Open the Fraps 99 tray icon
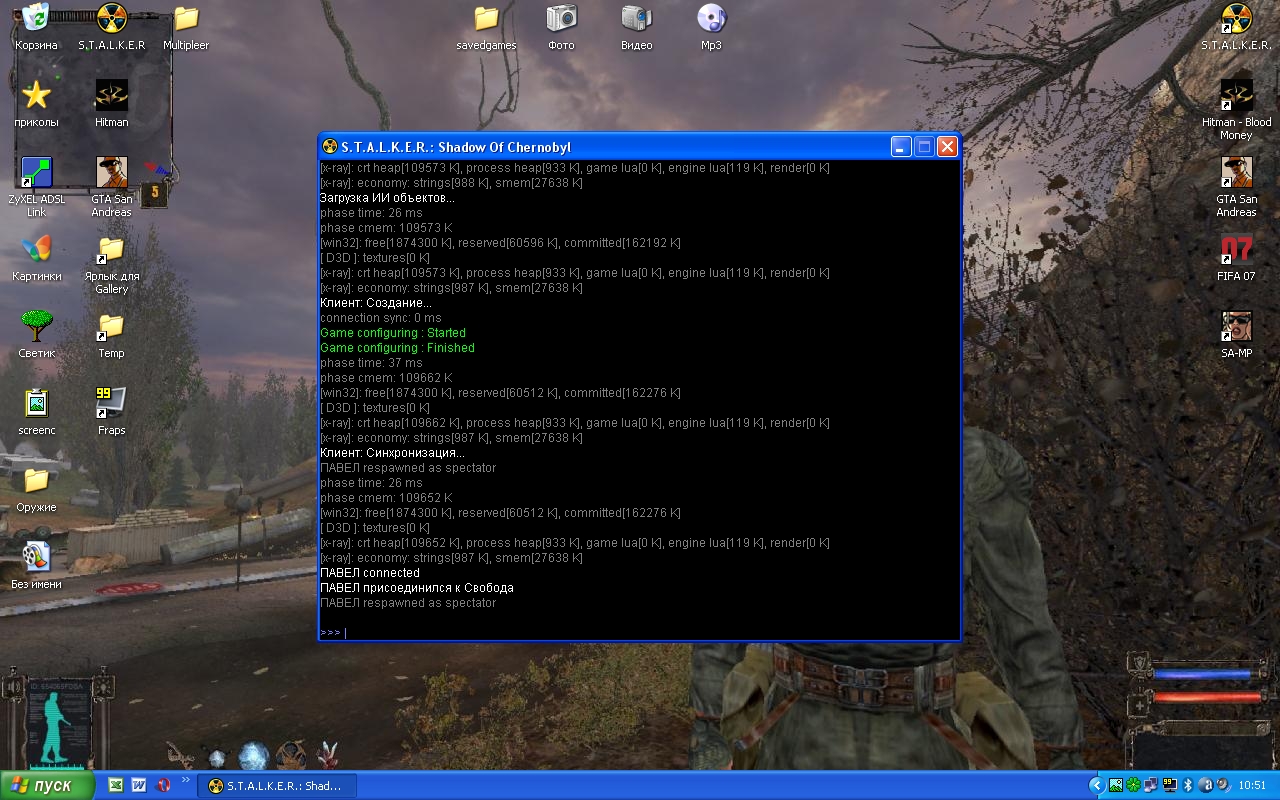 (1170, 785)
